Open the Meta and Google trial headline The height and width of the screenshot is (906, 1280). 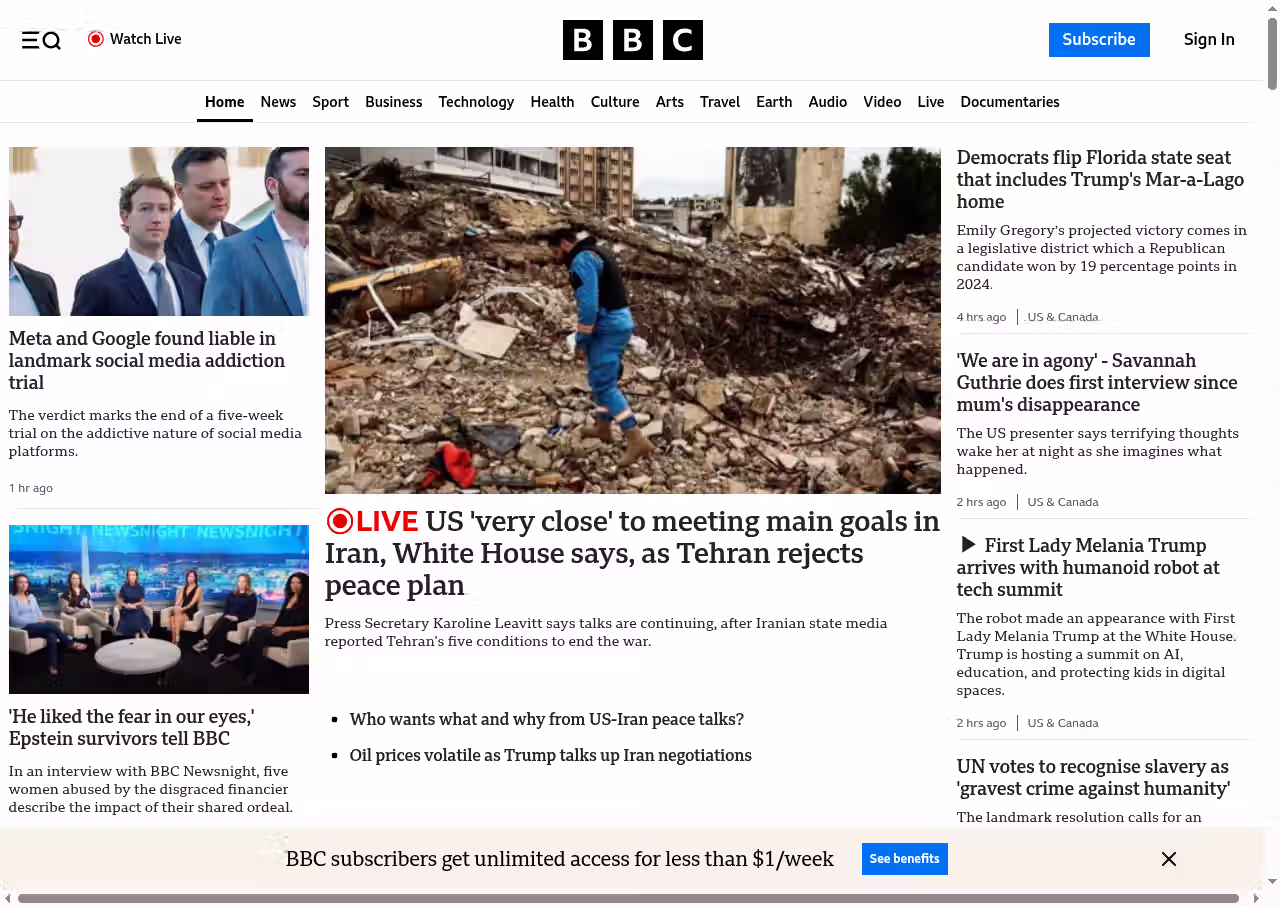[x=147, y=360]
